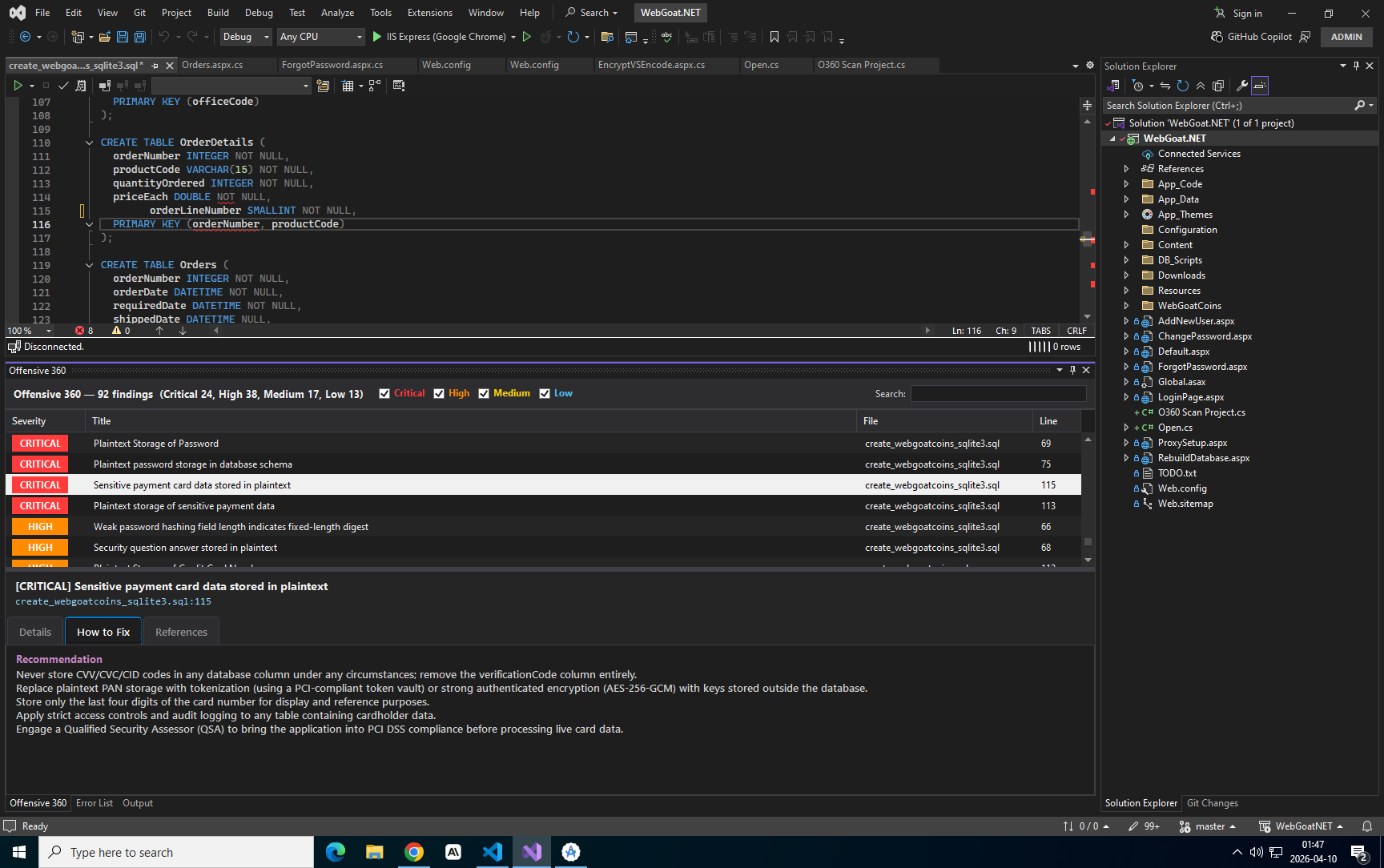Select the Plaintext Storage of Password finding
The image size is (1384, 868).
pyautogui.click(x=543, y=444)
